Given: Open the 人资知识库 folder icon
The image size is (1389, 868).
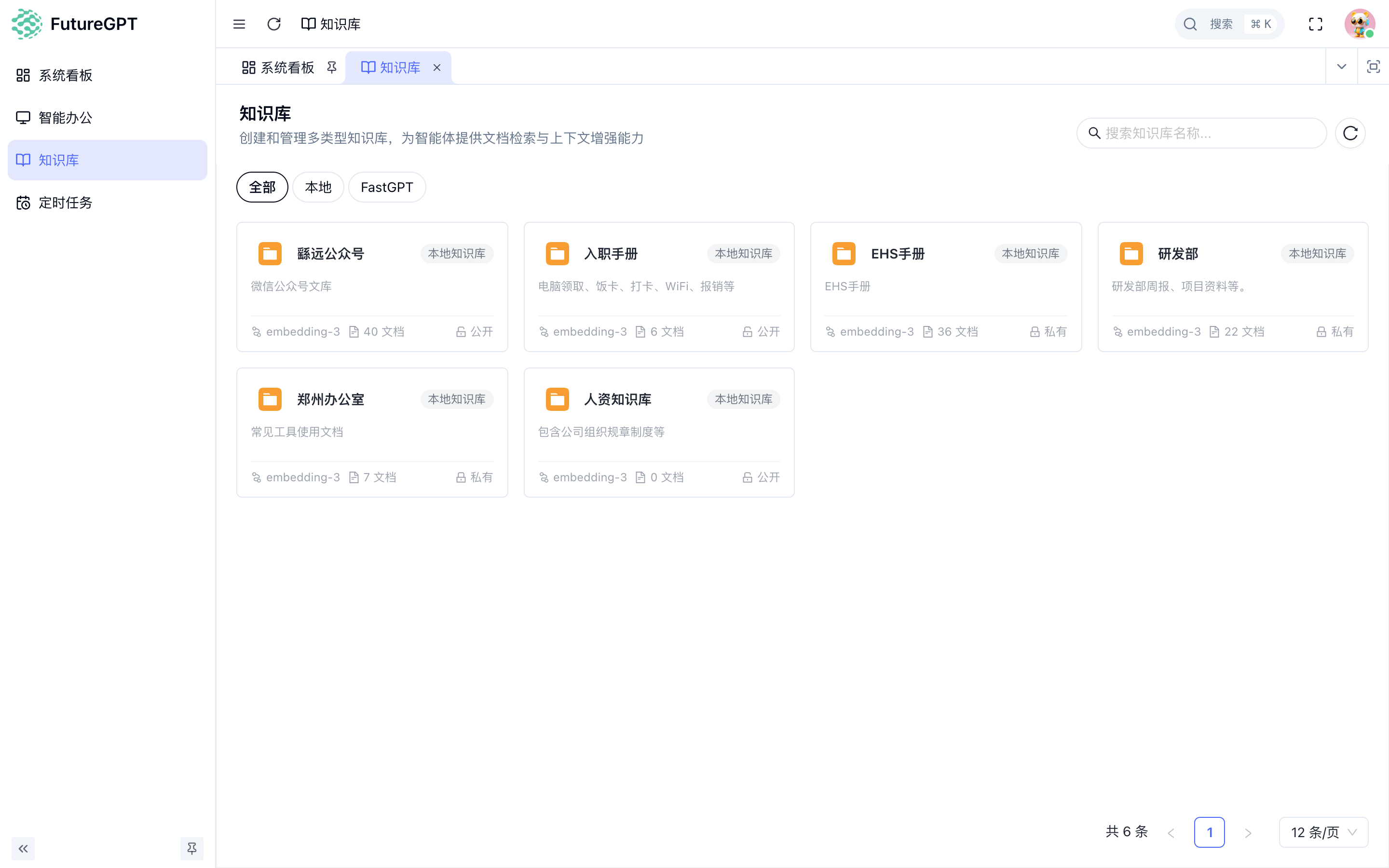Looking at the screenshot, I should [x=558, y=400].
